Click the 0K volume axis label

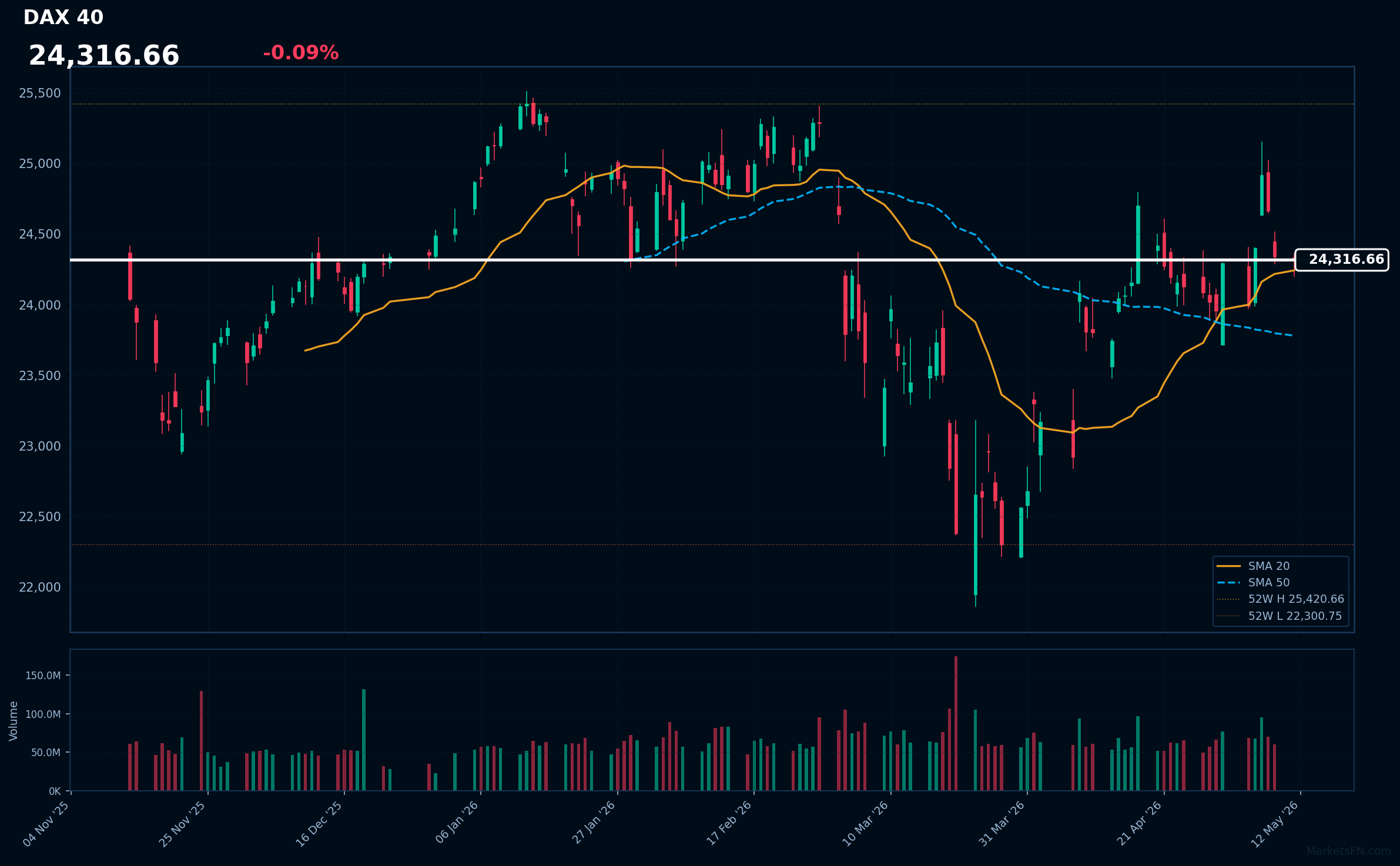tap(55, 791)
